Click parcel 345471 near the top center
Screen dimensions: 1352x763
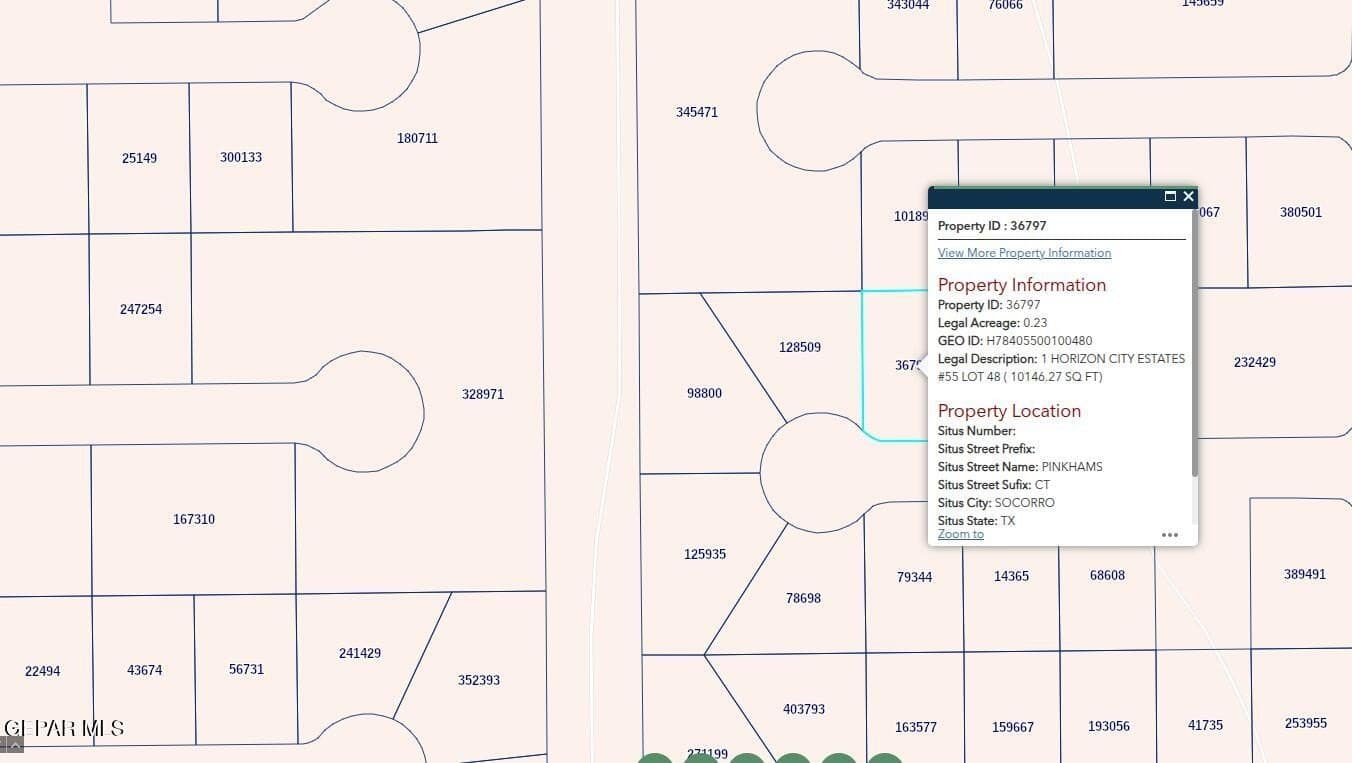(697, 112)
